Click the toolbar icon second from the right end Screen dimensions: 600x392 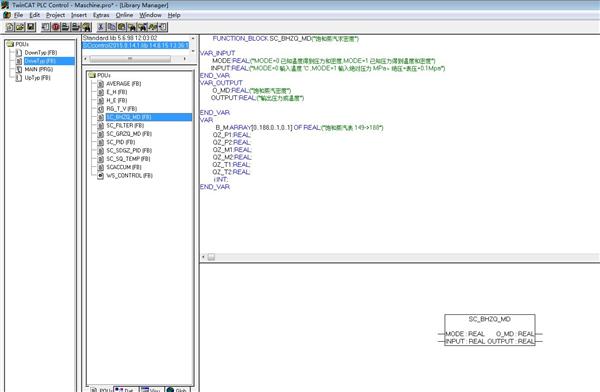pyautogui.click(x=152, y=27)
